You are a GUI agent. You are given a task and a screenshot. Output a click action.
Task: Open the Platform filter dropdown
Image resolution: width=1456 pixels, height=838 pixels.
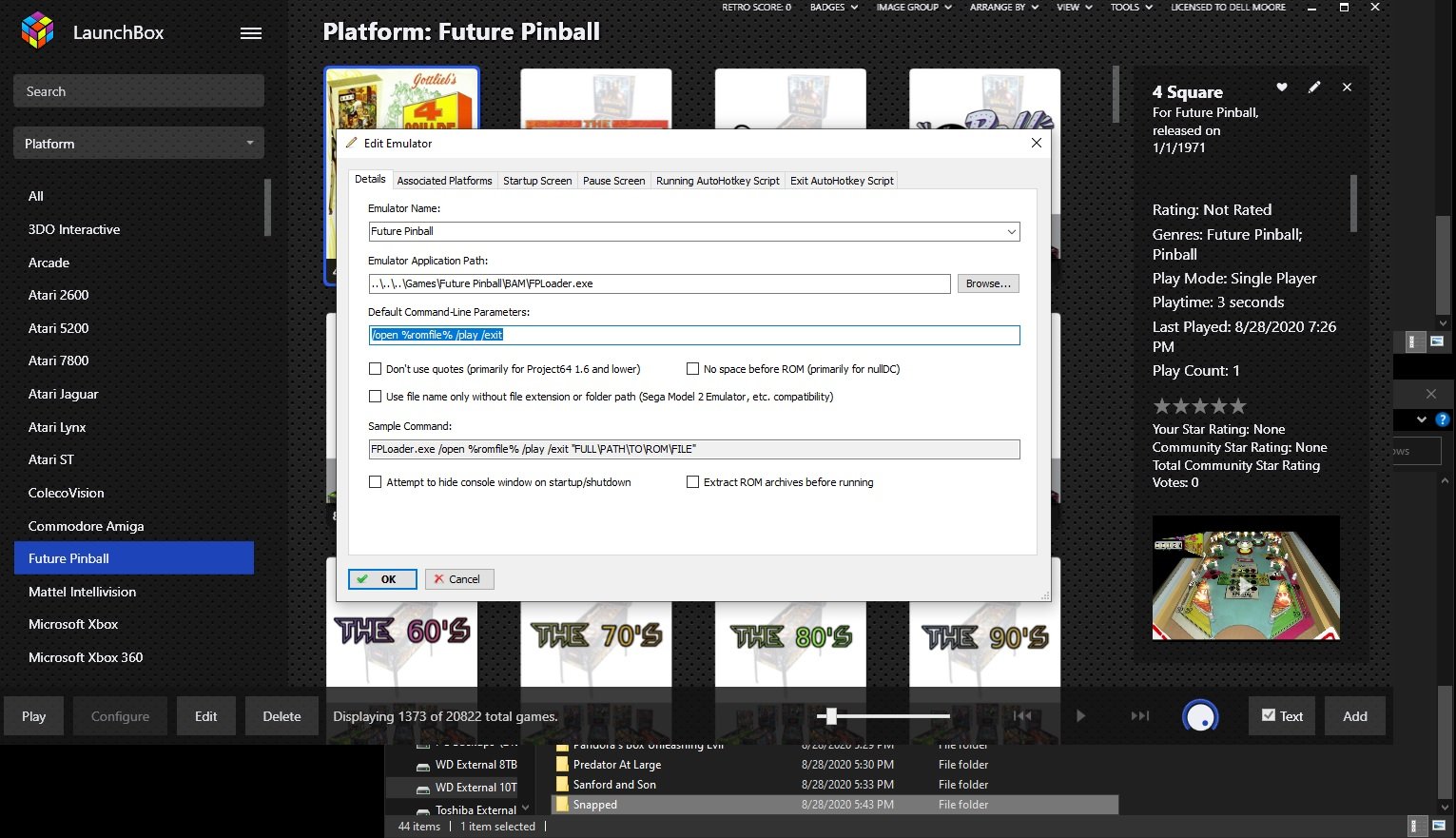point(139,144)
